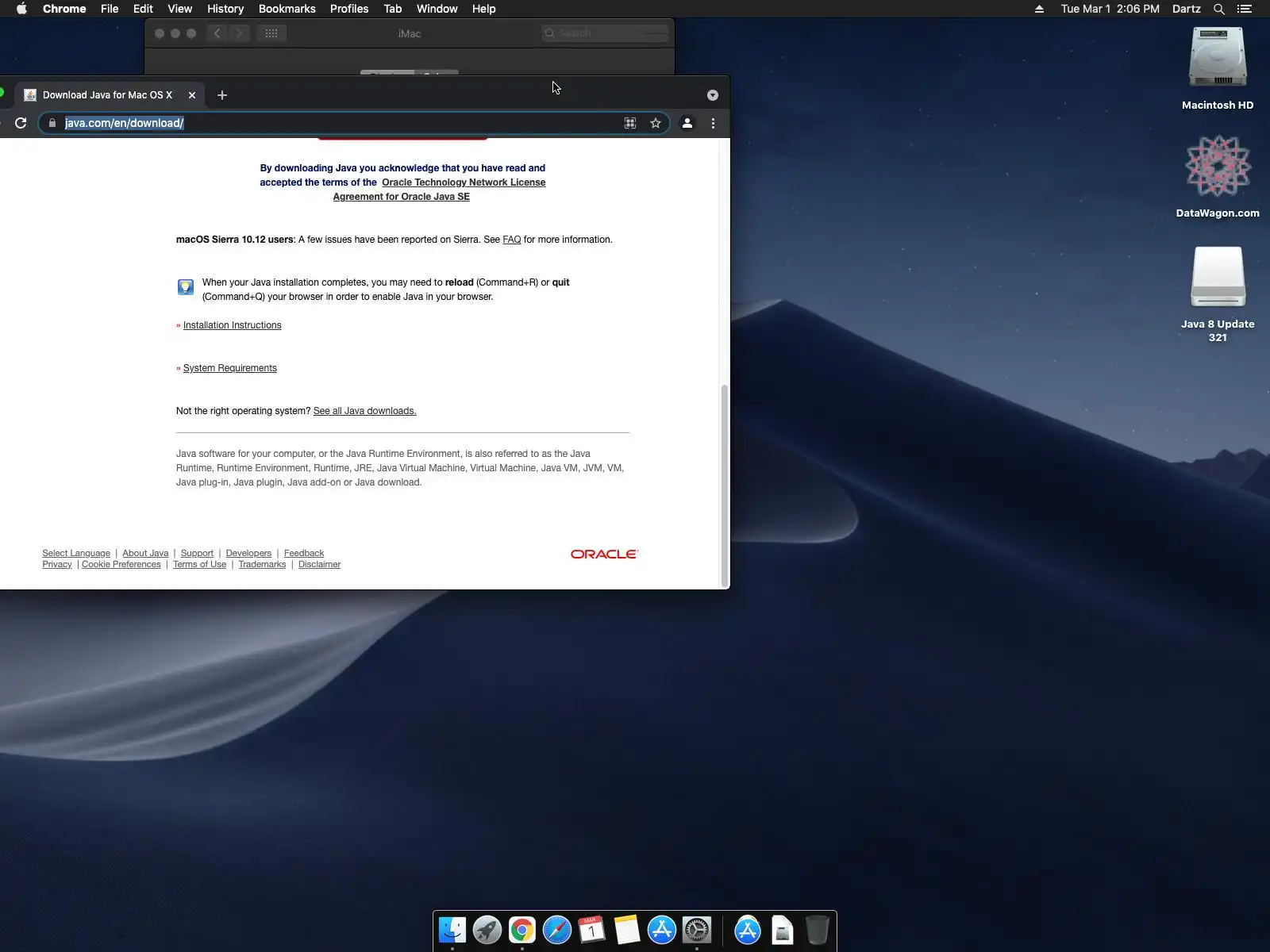Open the Feedback footer link
Image resolution: width=1270 pixels, height=952 pixels.
pos(304,553)
